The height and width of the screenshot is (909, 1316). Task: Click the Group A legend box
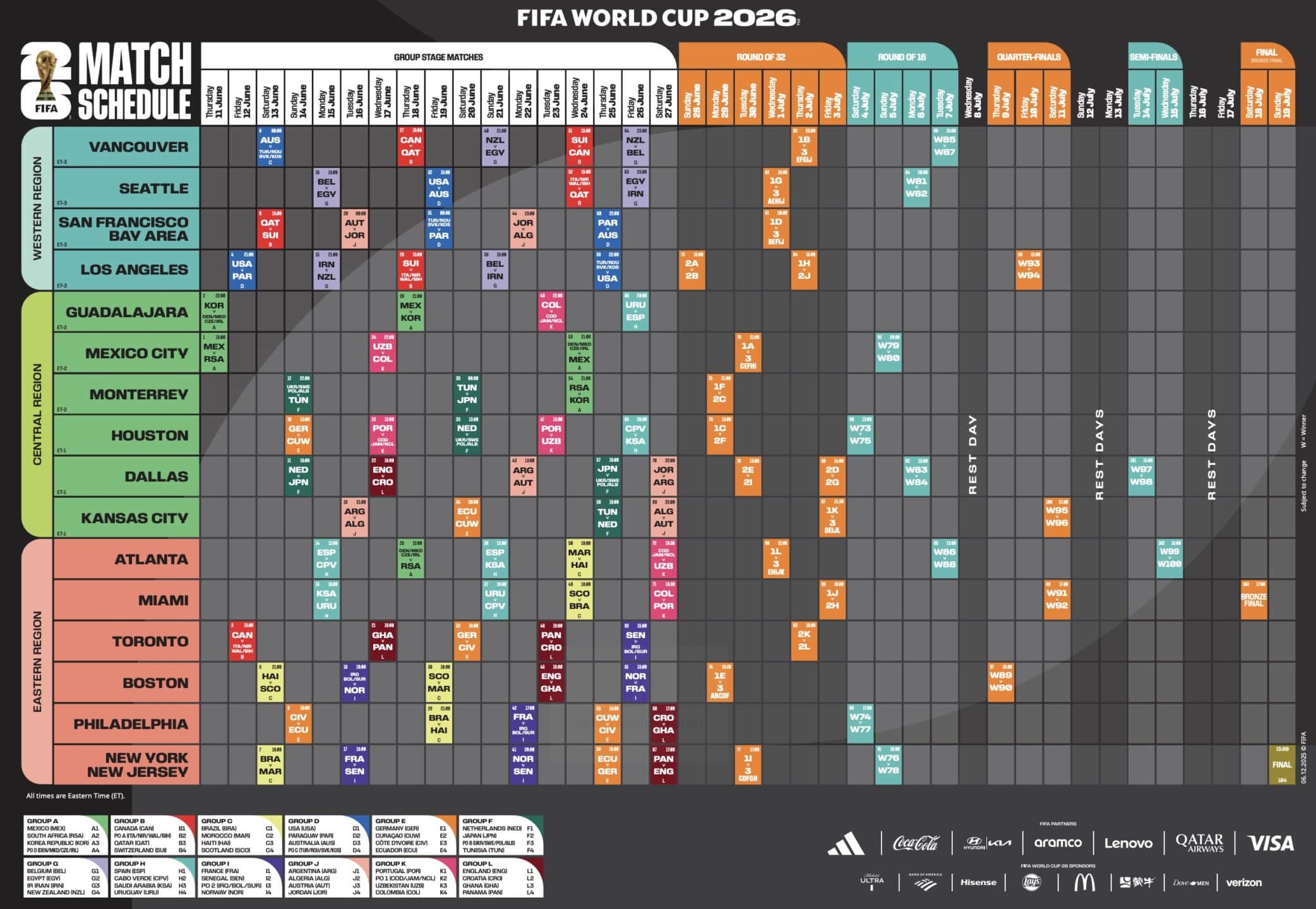[x=66, y=835]
